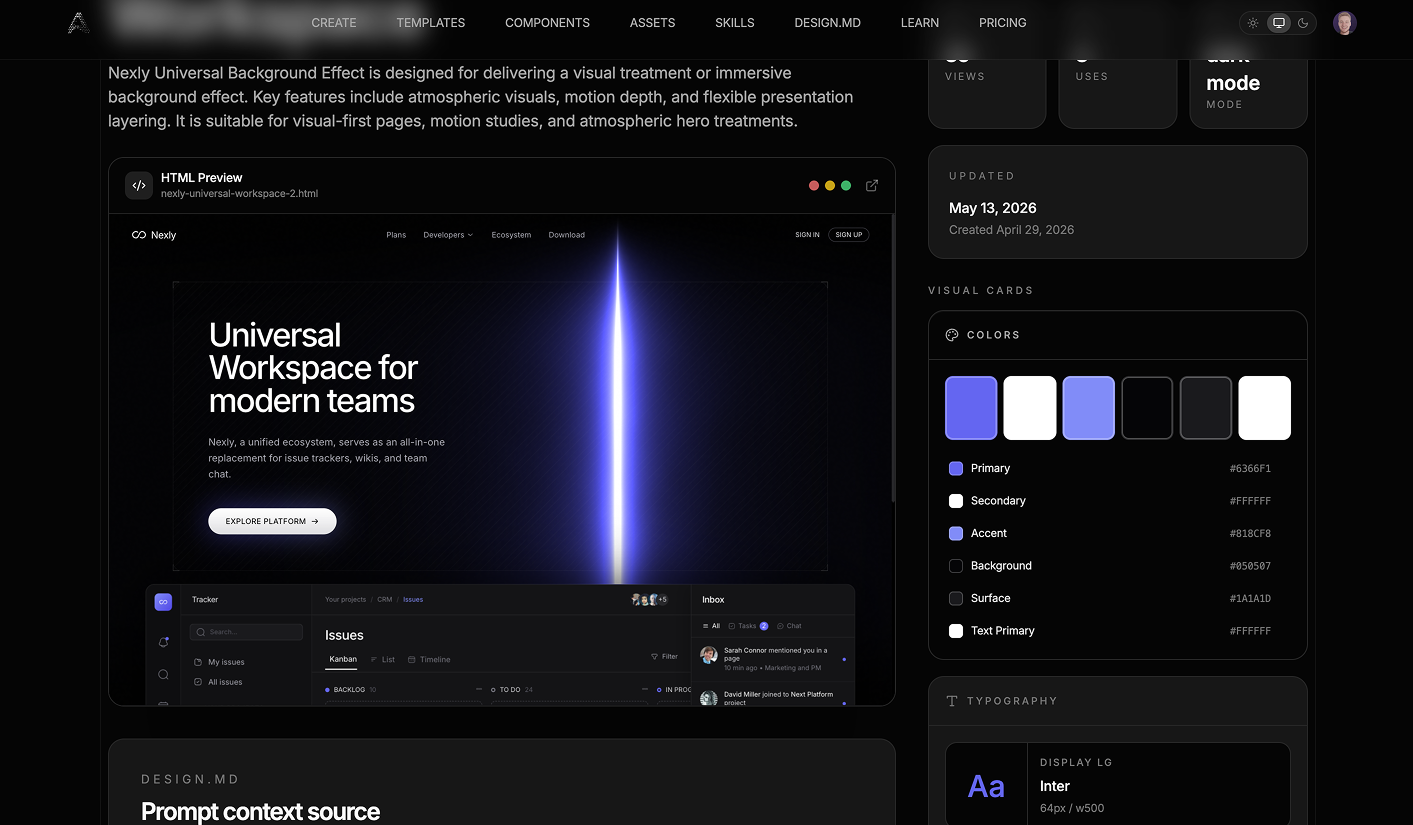
Task: Open the preview in a new window
Action: pos(872,185)
